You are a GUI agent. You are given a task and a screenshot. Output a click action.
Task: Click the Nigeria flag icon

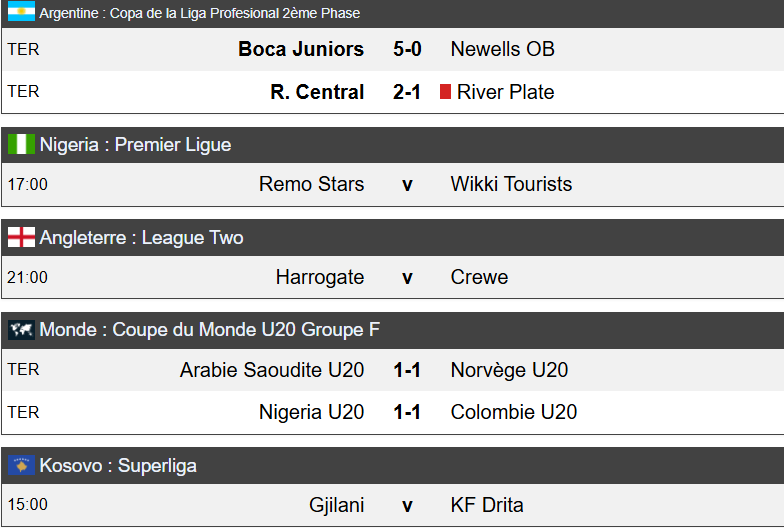21,144
